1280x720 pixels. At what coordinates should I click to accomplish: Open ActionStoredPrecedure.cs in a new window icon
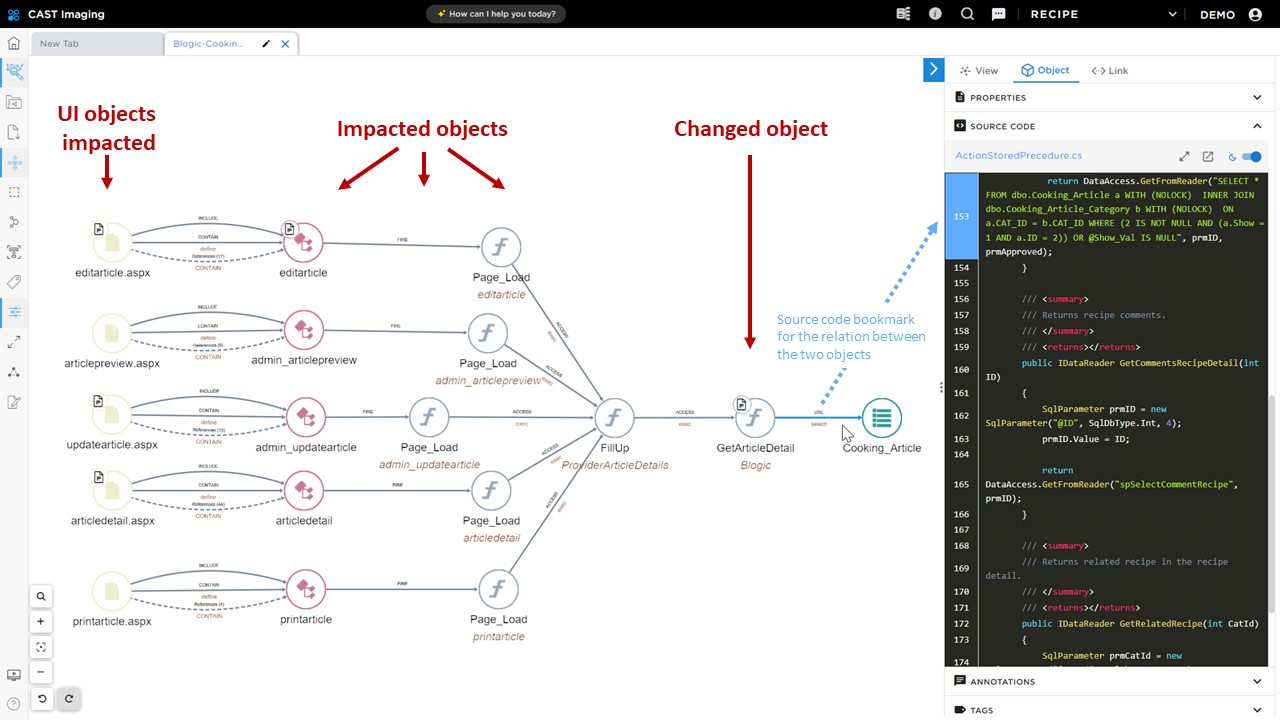pyautogui.click(x=1207, y=156)
